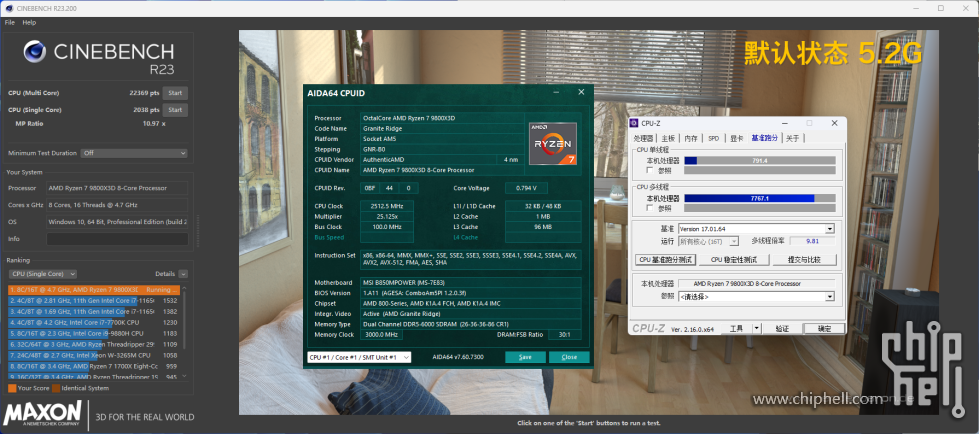Close AIDA64 CPUID with the X icon
This screenshot has width=979, height=434.
click(581, 92)
